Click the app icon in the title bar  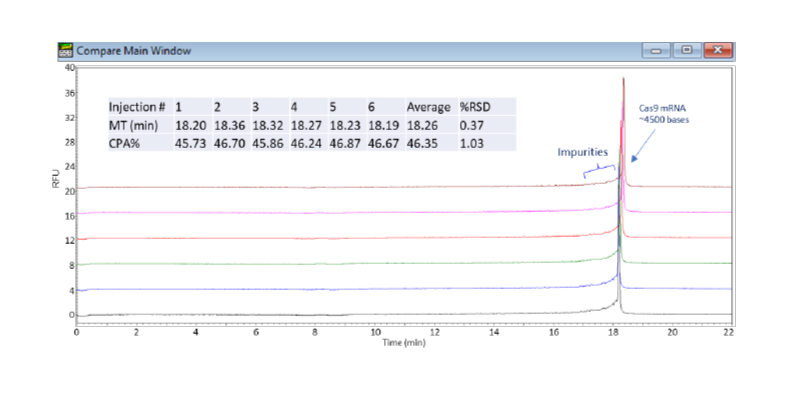click(66, 51)
